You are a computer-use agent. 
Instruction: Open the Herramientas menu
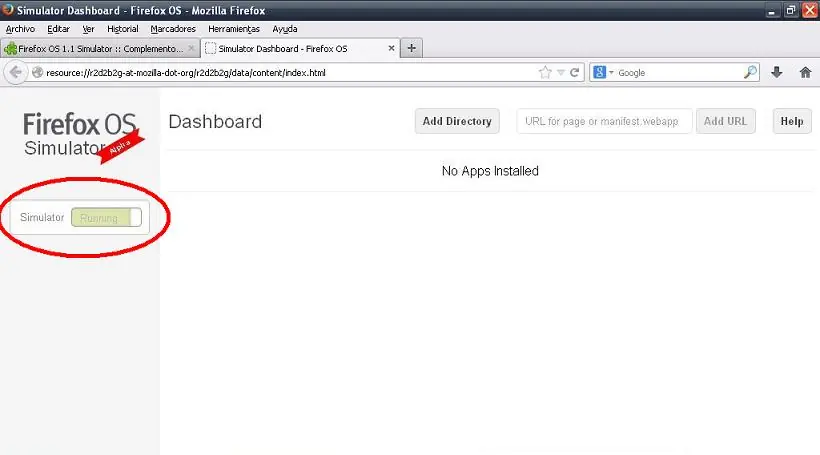(x=234, y=29)
